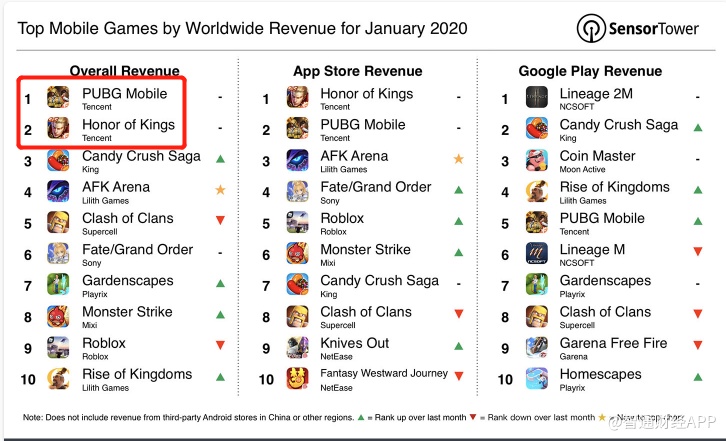Click gold star beside AFK Arena in App Store column
This screenshot has height=441, width=726.
458,159
